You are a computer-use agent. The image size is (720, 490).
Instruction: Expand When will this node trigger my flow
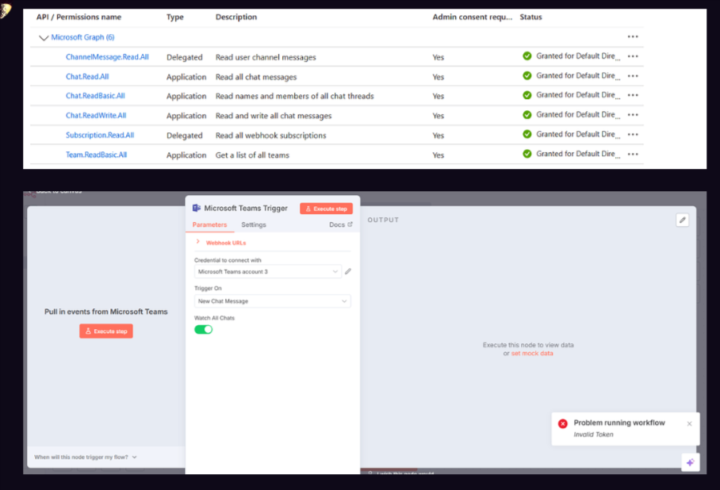85,457
